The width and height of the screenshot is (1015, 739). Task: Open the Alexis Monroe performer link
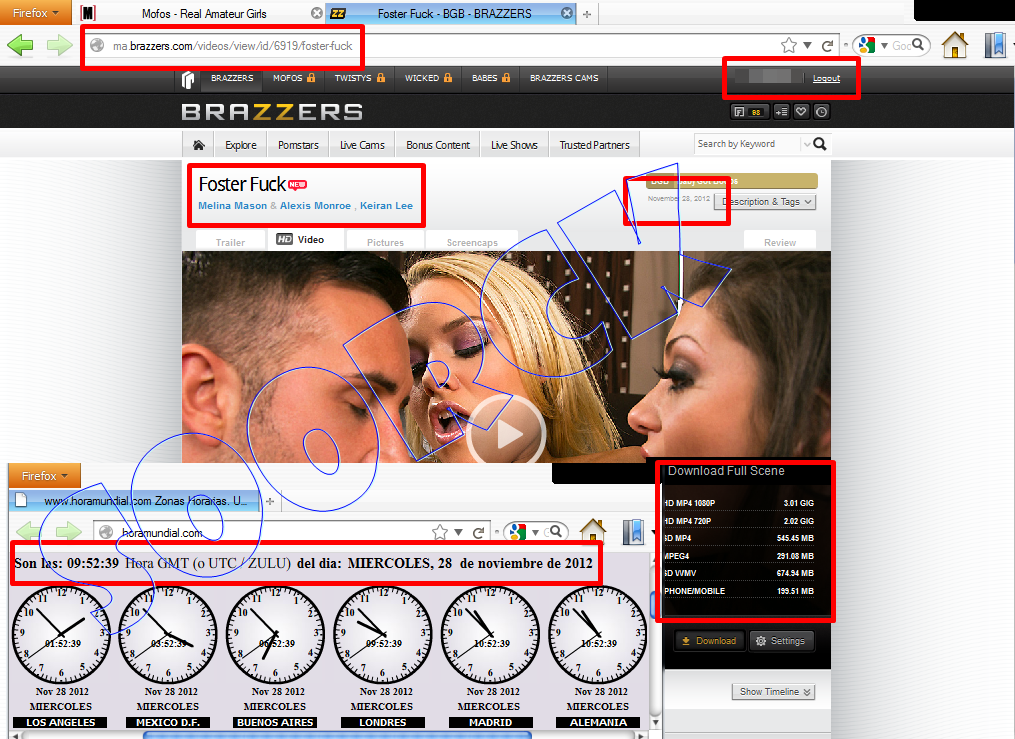(x=315, y=206)
